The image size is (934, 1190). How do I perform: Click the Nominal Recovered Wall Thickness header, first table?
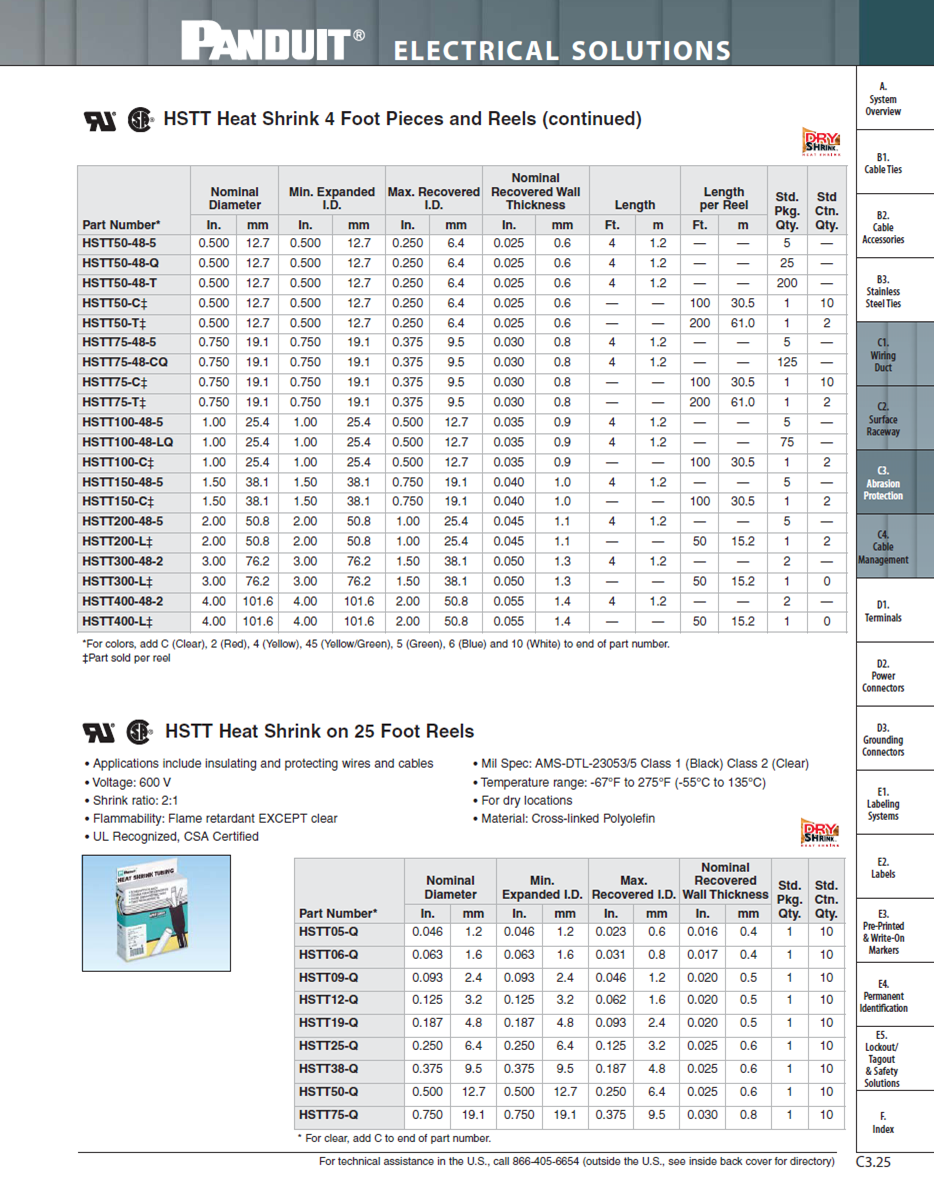[536, 191]
